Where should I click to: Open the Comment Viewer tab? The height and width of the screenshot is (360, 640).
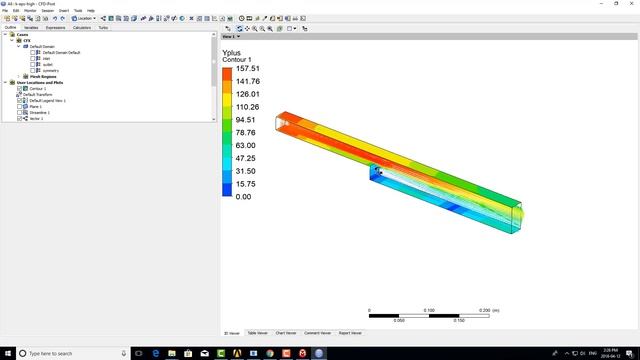[318, 333]
